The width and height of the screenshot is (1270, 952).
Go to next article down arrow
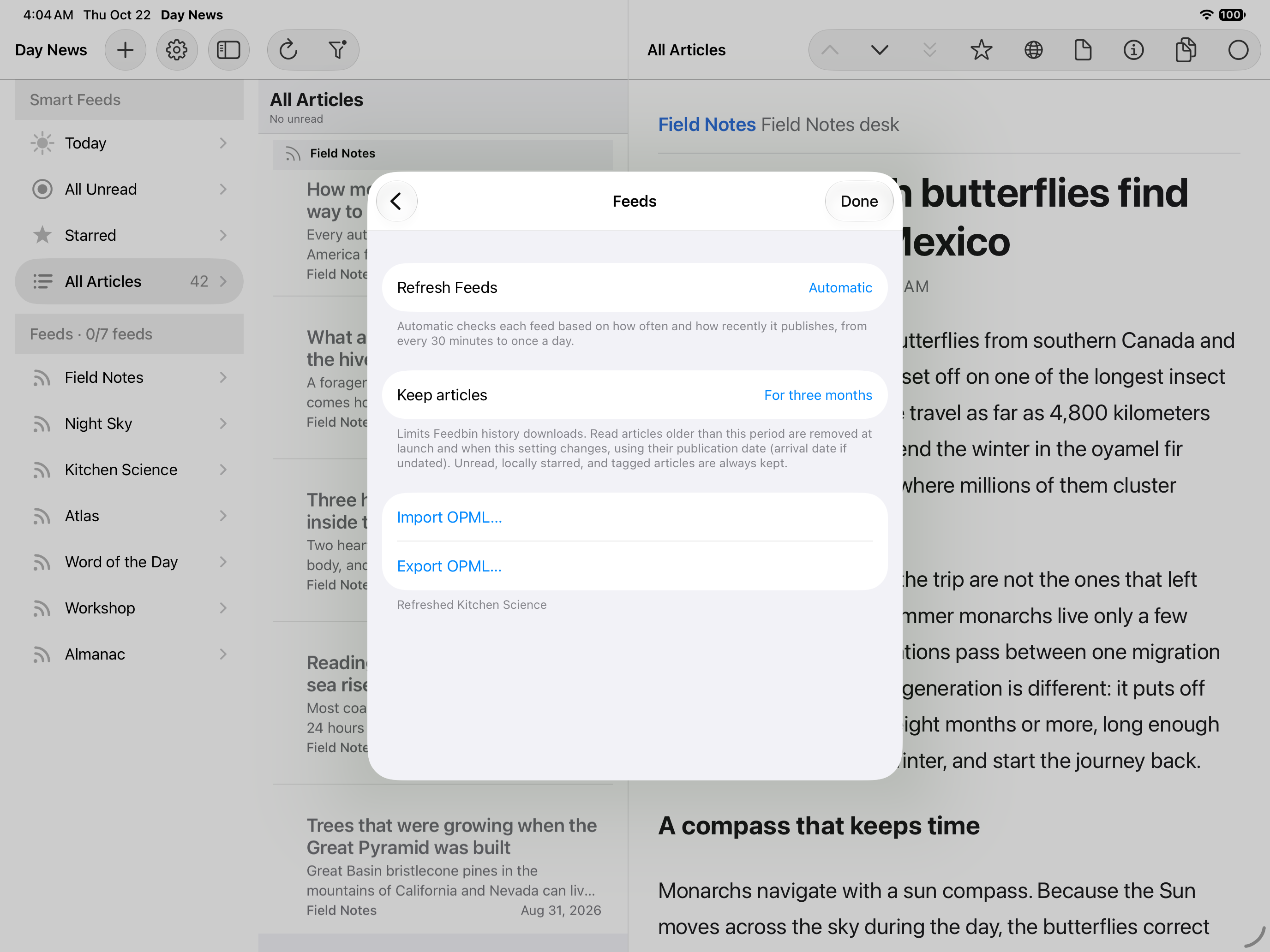coord(880,50)
